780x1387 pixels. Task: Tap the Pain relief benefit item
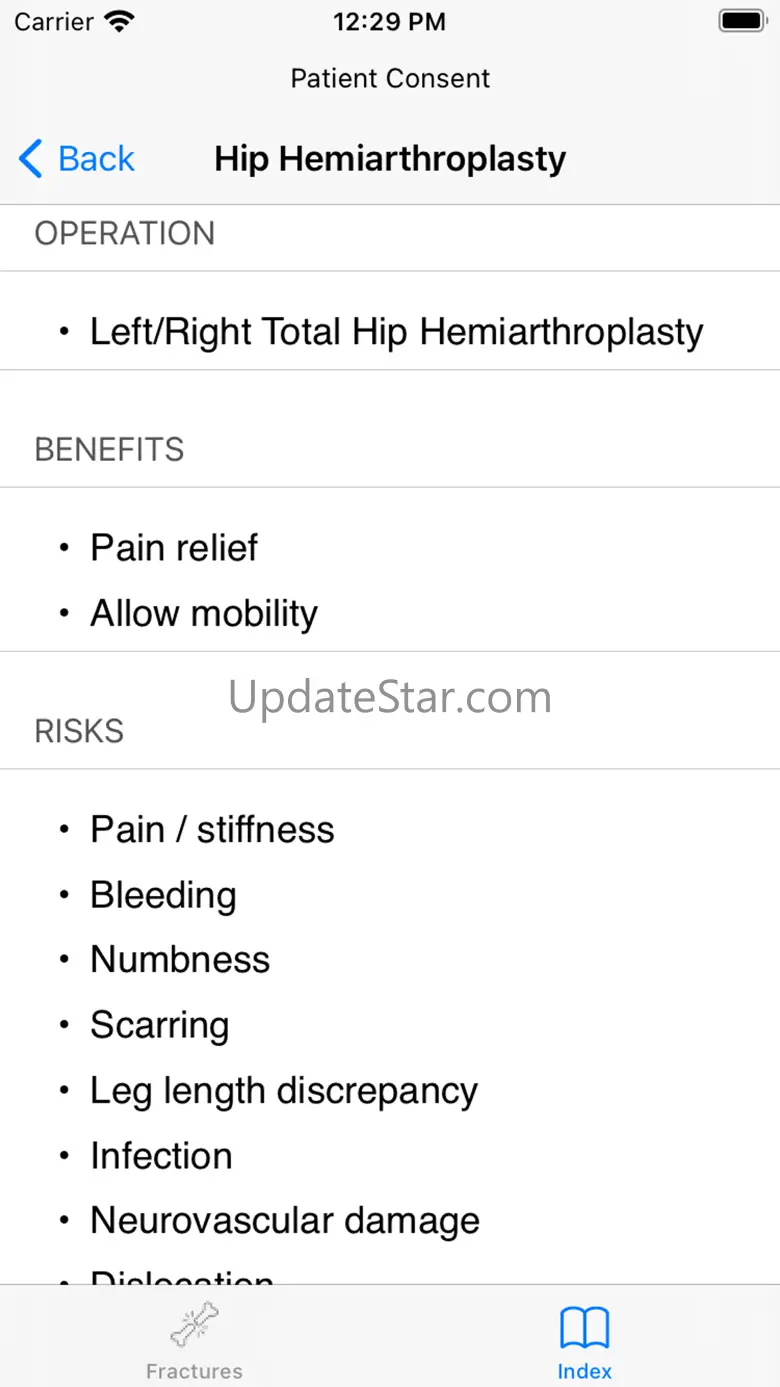(x=174, y=548)
